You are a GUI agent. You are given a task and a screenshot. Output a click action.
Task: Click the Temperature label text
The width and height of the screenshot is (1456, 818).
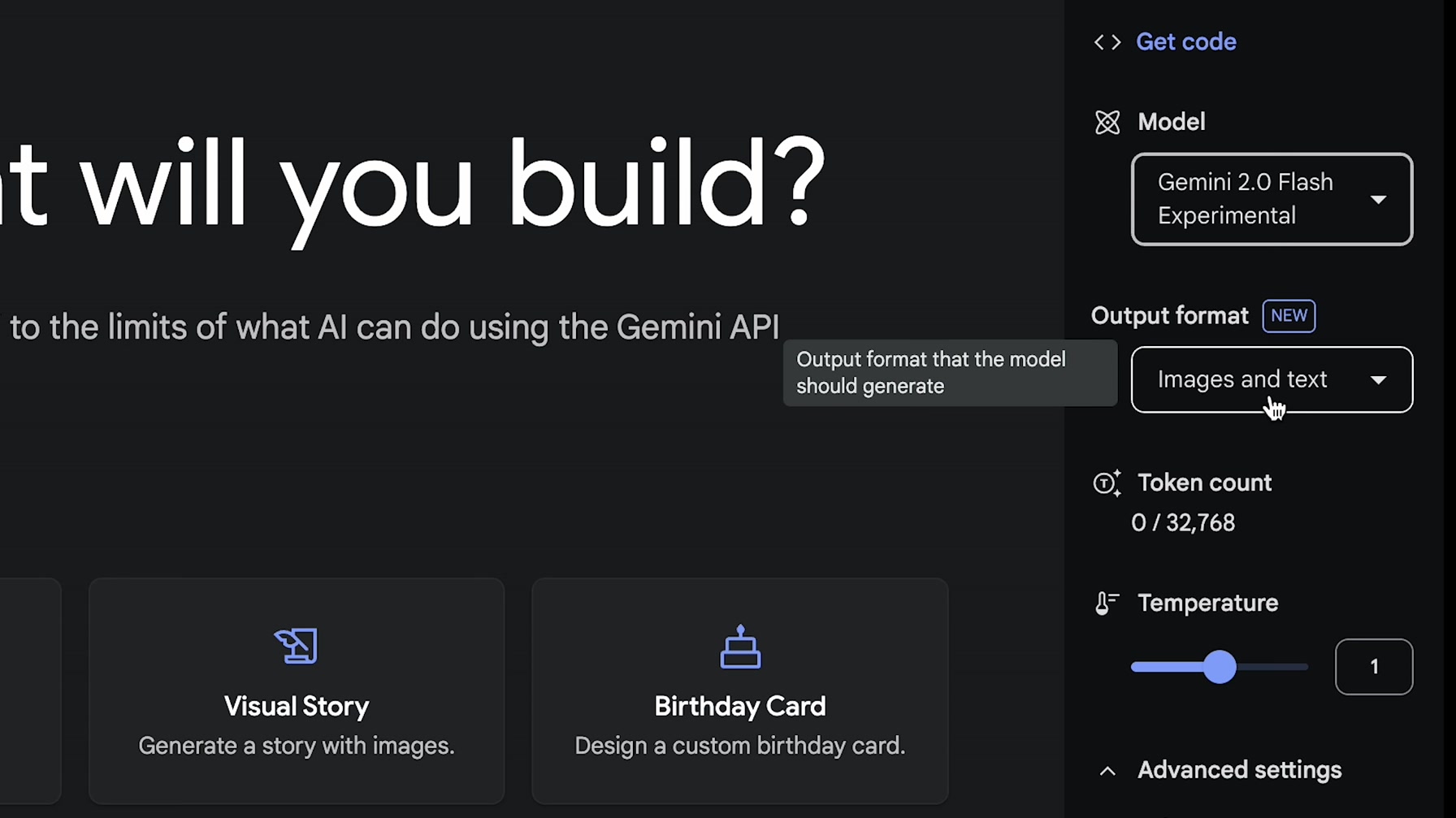1207,603
